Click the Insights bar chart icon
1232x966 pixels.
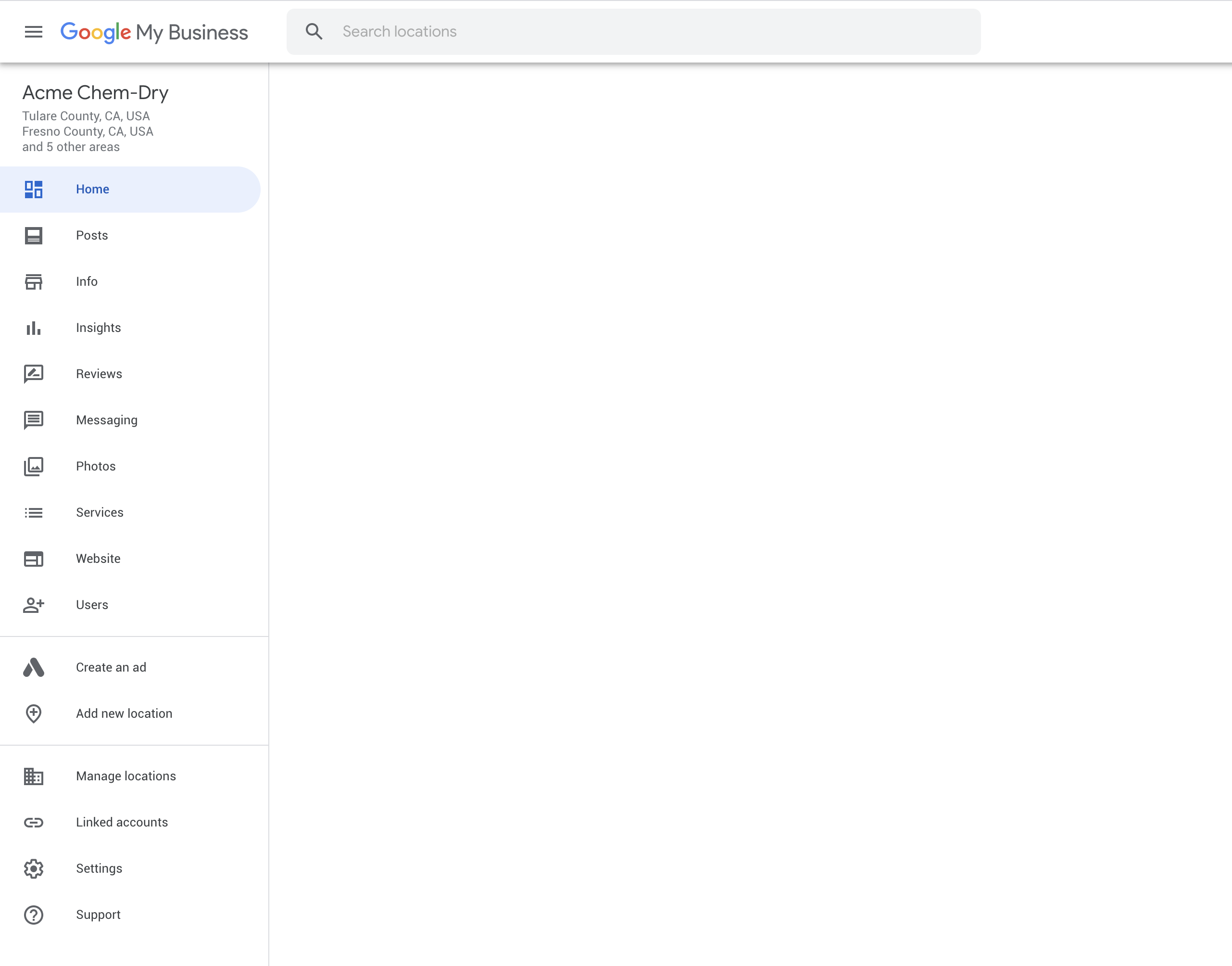pyautogui.click(x=33, y=328)
